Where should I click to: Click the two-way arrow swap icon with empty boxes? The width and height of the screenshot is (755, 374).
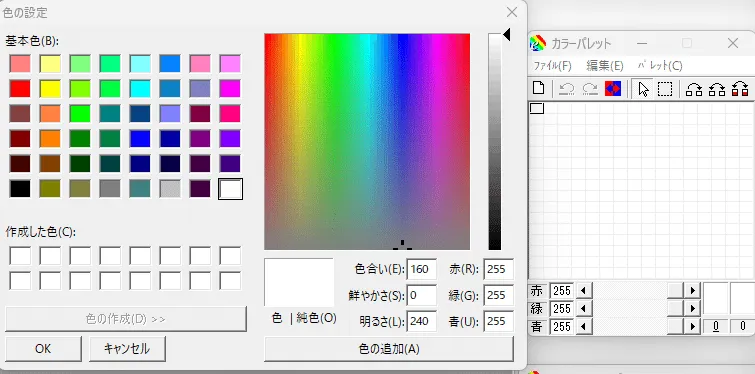coord(717,89)
